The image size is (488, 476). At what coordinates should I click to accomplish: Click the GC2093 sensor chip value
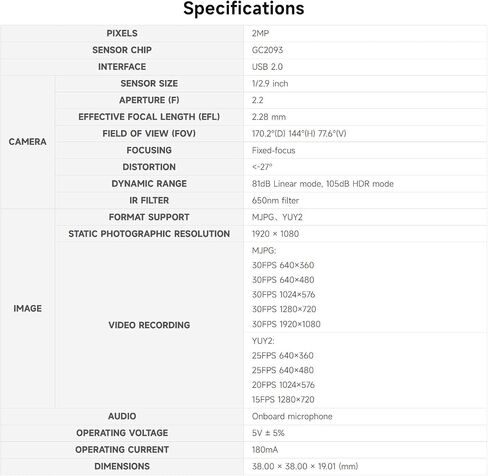pyautogui.click(x=267, y=50)
